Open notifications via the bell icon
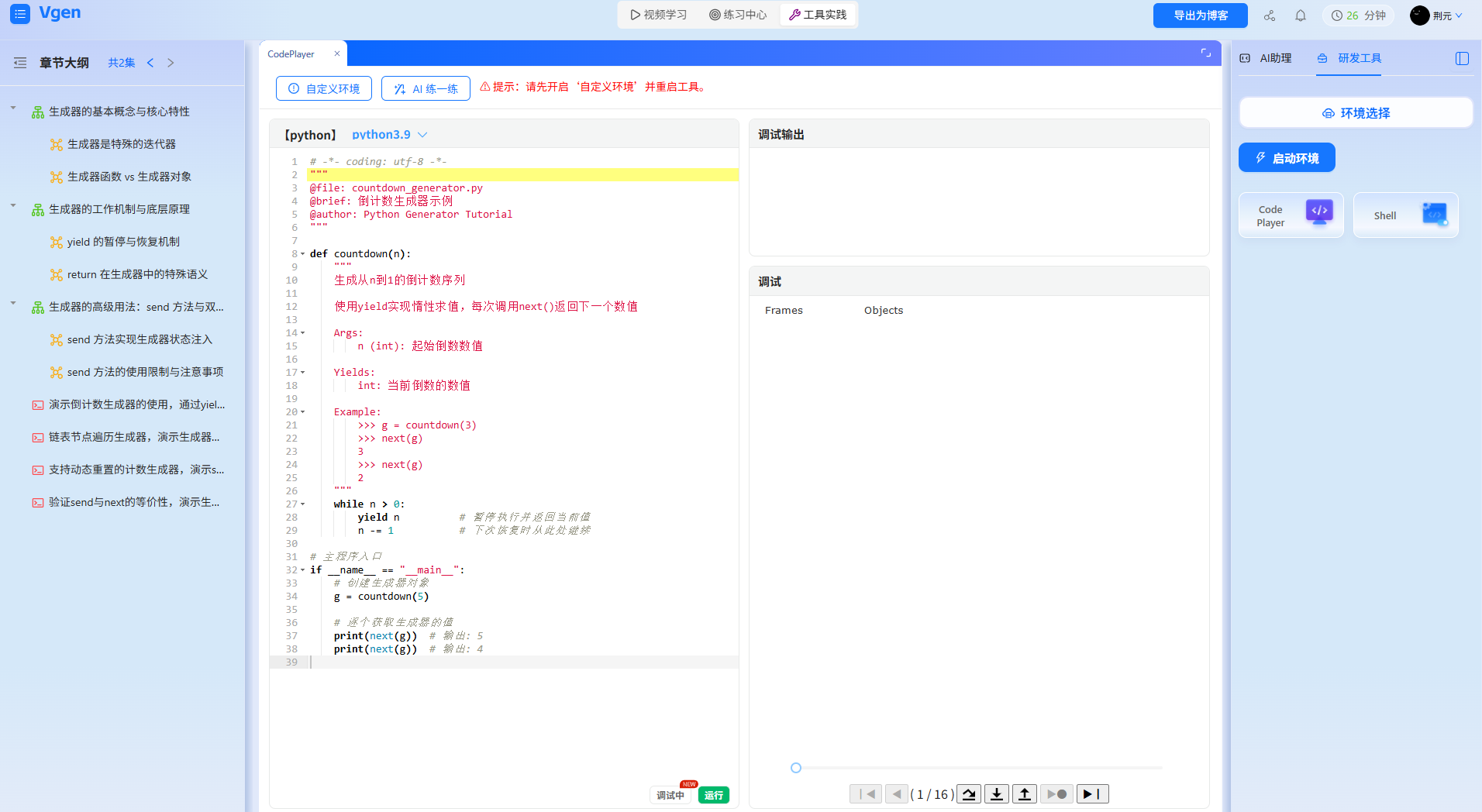Image resolution: width=1482 pixels, height=812 pixels. [1301, 15]
